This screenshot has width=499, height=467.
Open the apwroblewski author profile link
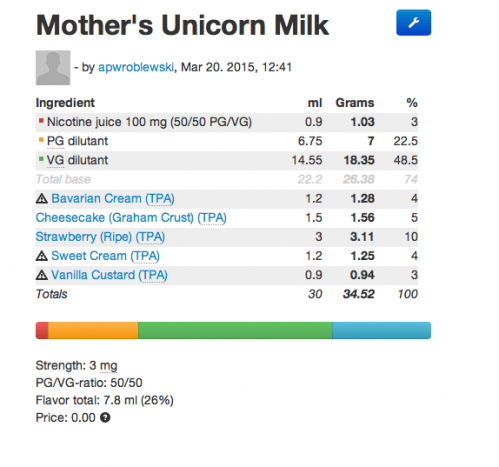[x=136, y=67]
